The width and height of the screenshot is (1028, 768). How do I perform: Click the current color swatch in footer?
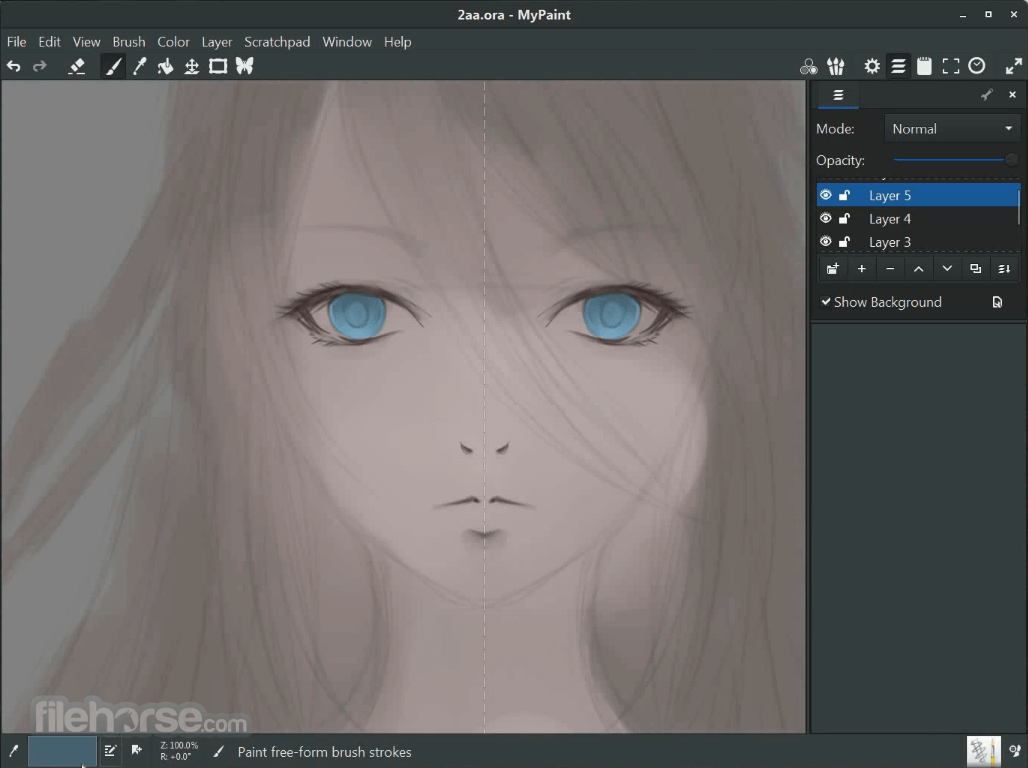[x=62, y=751]
